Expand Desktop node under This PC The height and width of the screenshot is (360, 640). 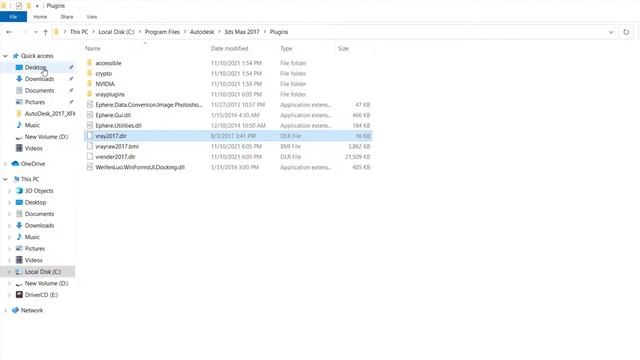pos(9,202)
